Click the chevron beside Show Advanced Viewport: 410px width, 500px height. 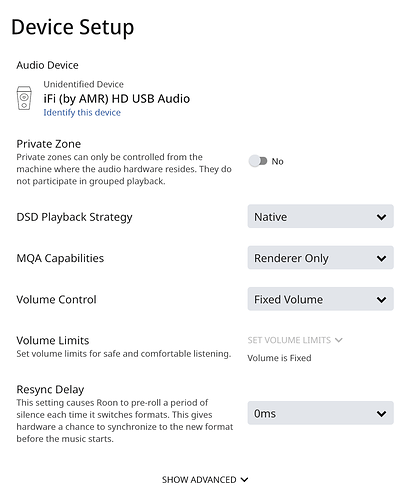pyautogui.click(x=244, y=480)
